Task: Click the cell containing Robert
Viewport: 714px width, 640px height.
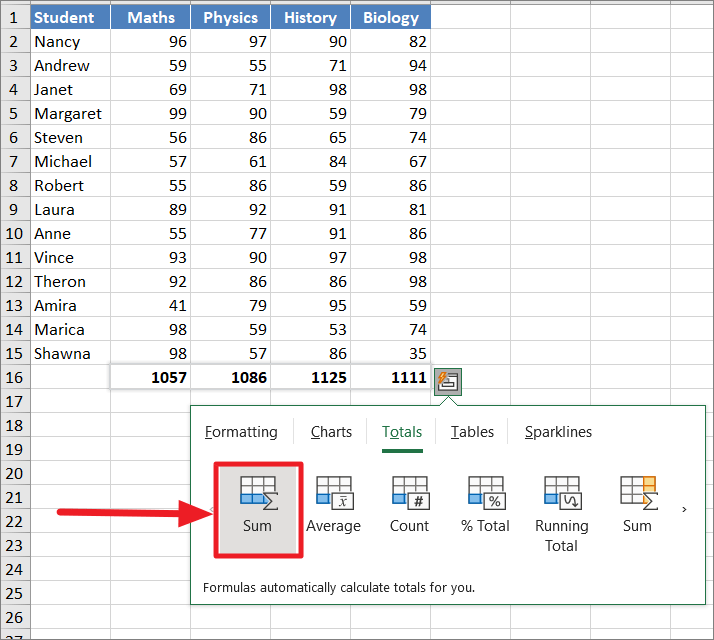Action: pos(71,185)
